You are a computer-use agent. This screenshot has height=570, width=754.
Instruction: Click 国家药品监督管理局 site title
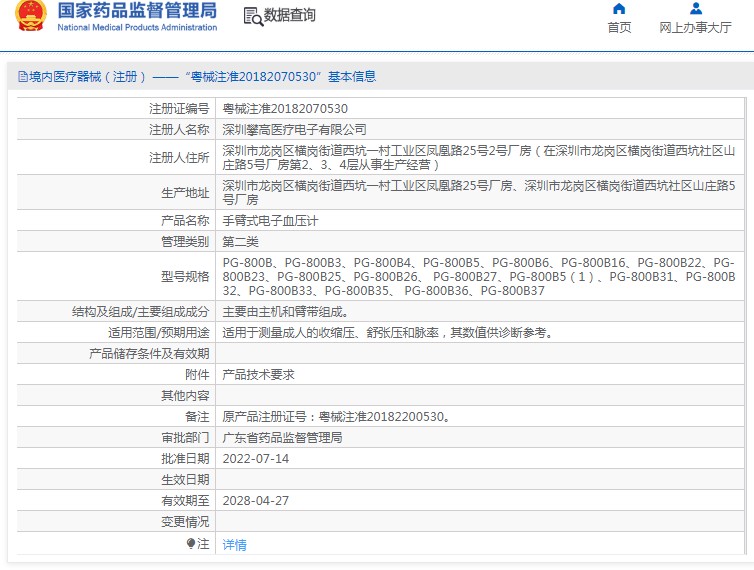click(x=137, y=11)
